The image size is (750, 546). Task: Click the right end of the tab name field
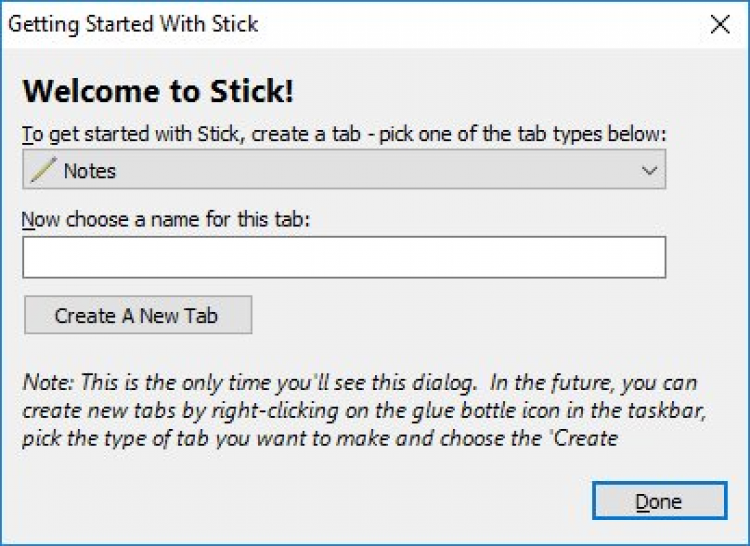pyautogui.click(x=650, y=257)
